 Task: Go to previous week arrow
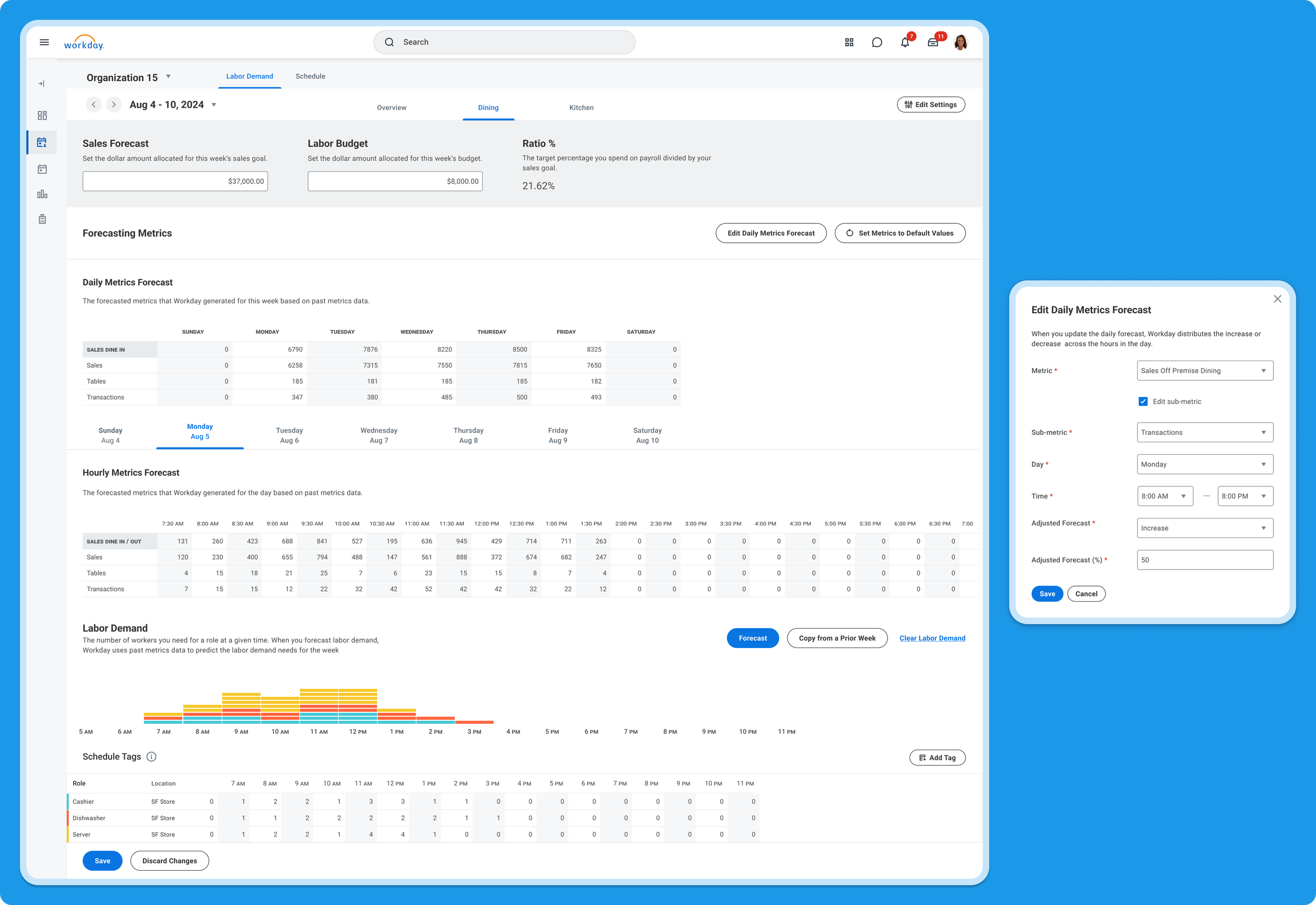click(x=94, y=104)
